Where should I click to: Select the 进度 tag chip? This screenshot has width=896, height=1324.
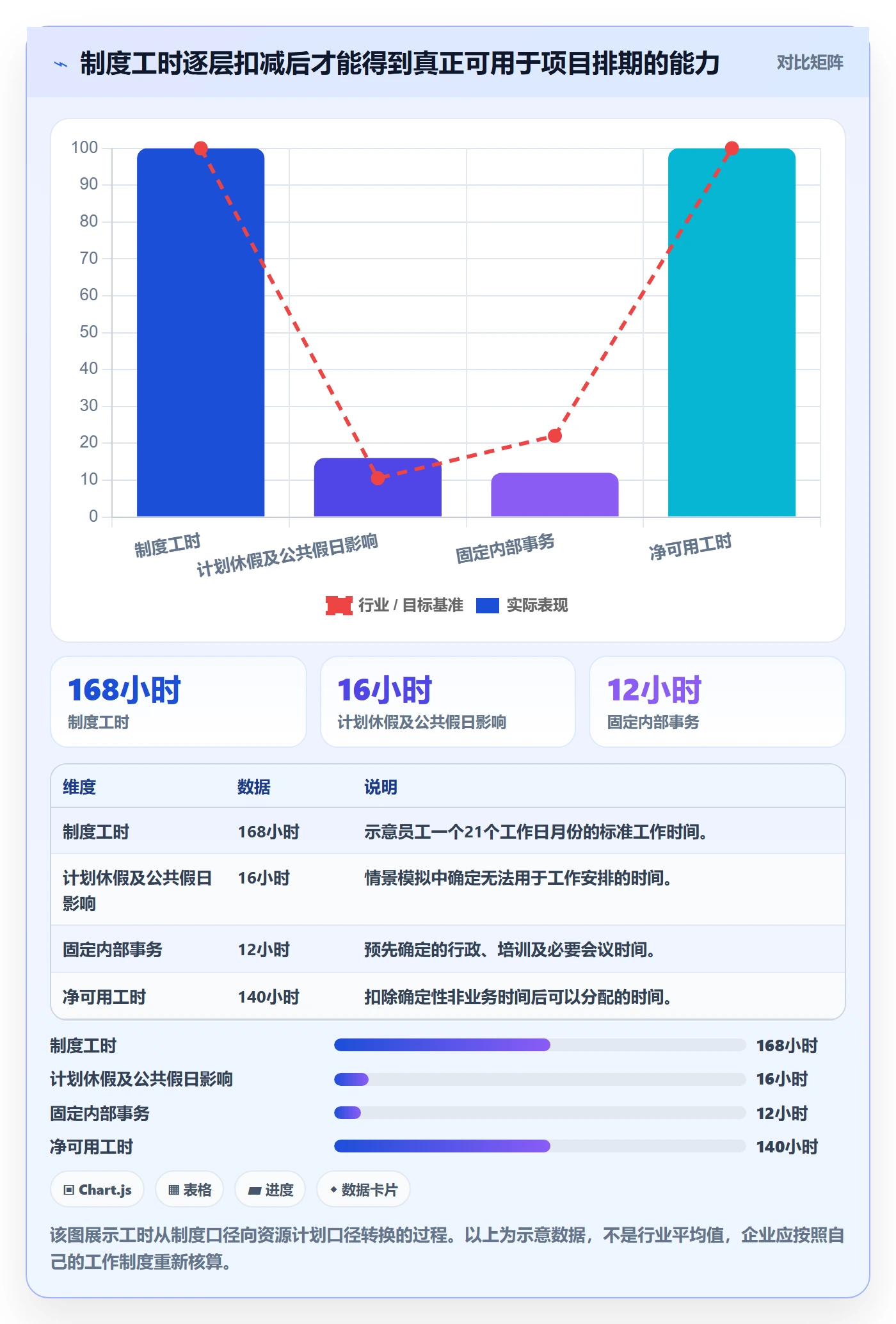[x=270, y=1190]
